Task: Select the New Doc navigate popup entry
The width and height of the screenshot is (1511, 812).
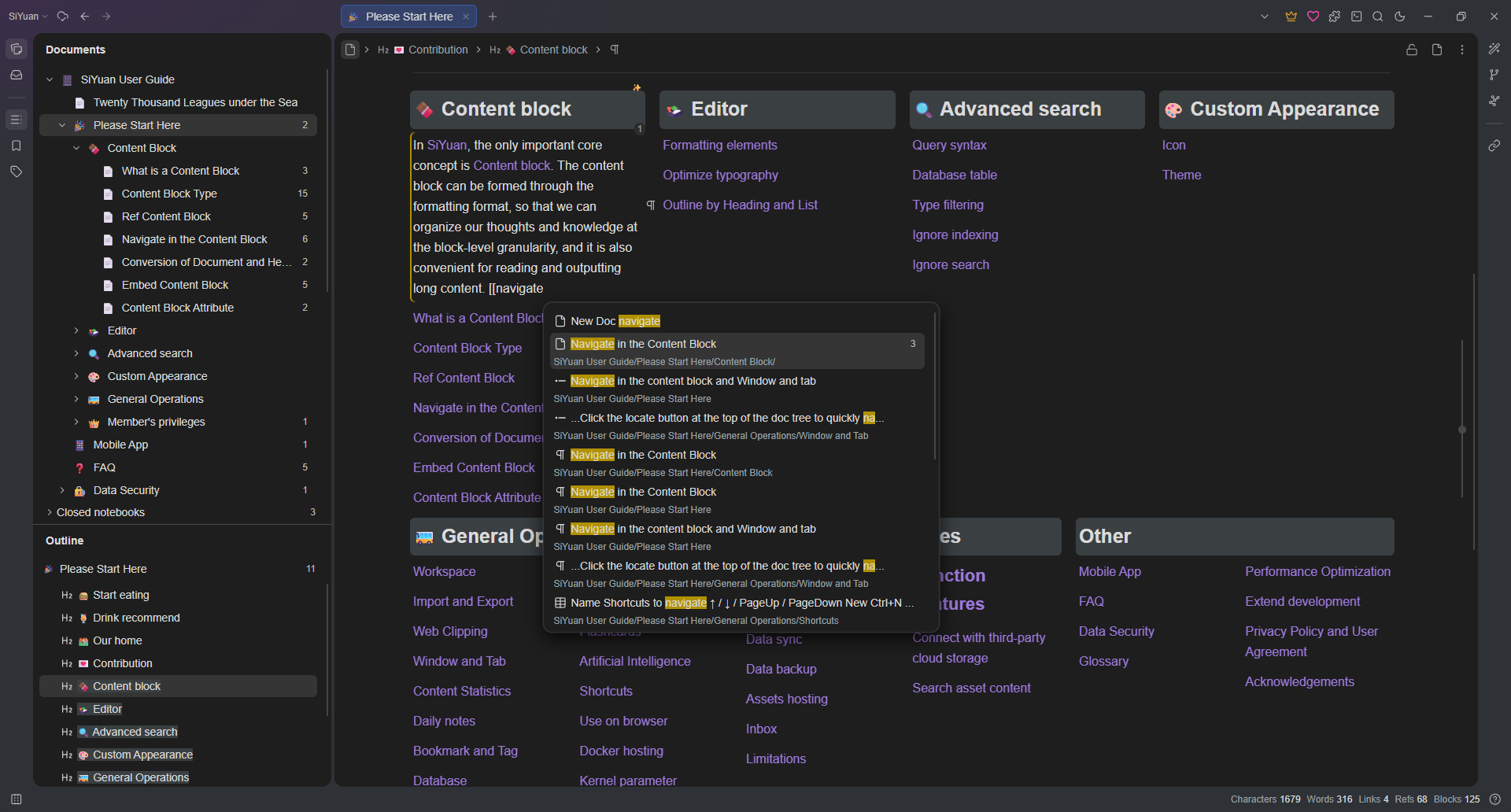Action: [x=737, y=321]
